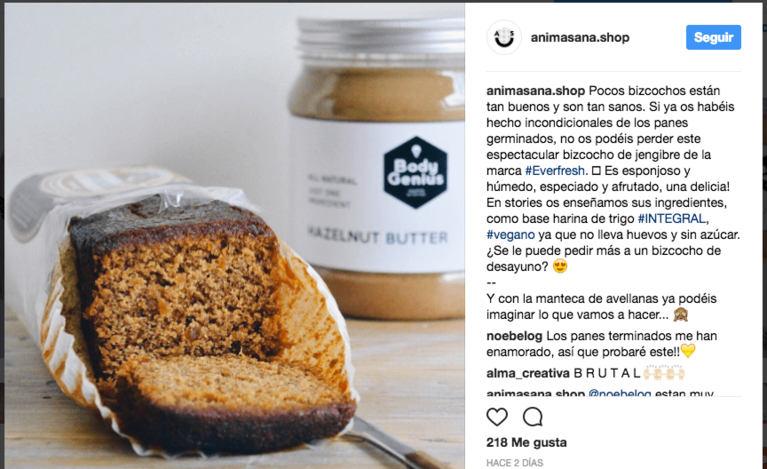Open the #INTEGRAL hashtag

coord(672,219)
